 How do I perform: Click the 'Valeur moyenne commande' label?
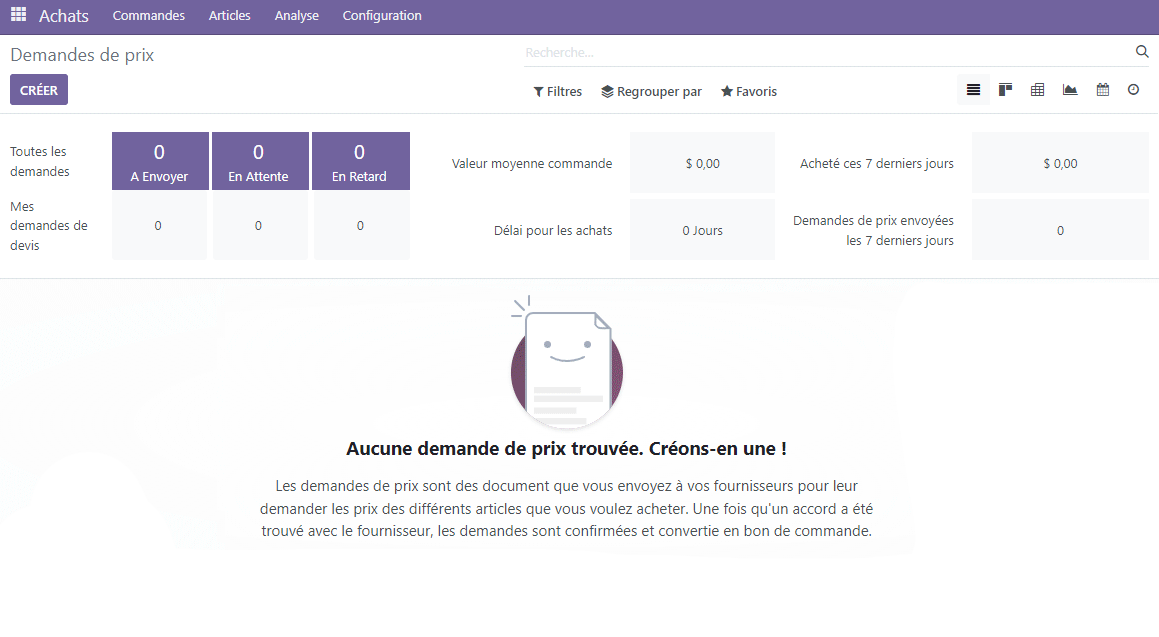(531, 163)
